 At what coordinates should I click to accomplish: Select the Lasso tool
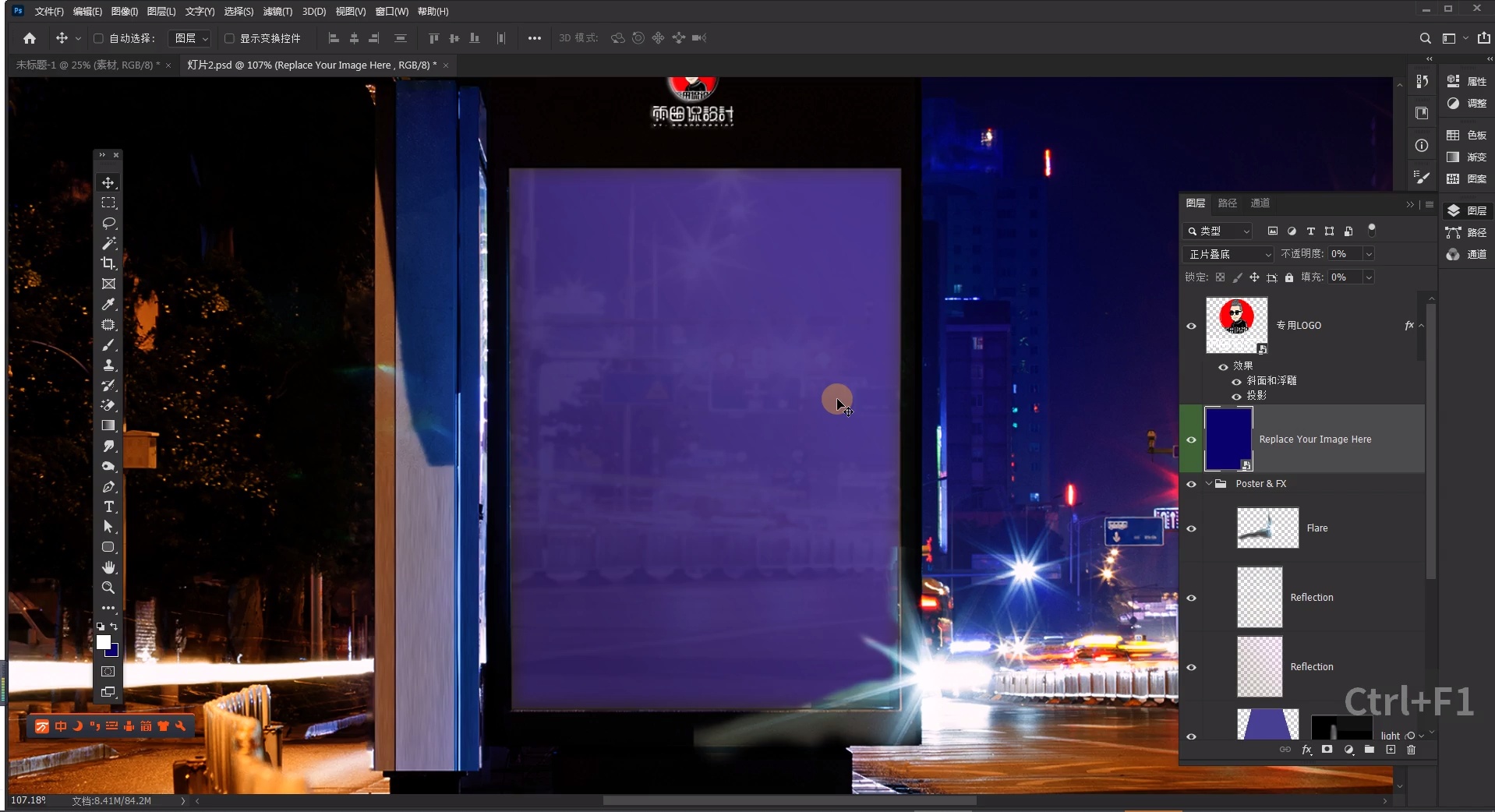click(x=108, y=223)
